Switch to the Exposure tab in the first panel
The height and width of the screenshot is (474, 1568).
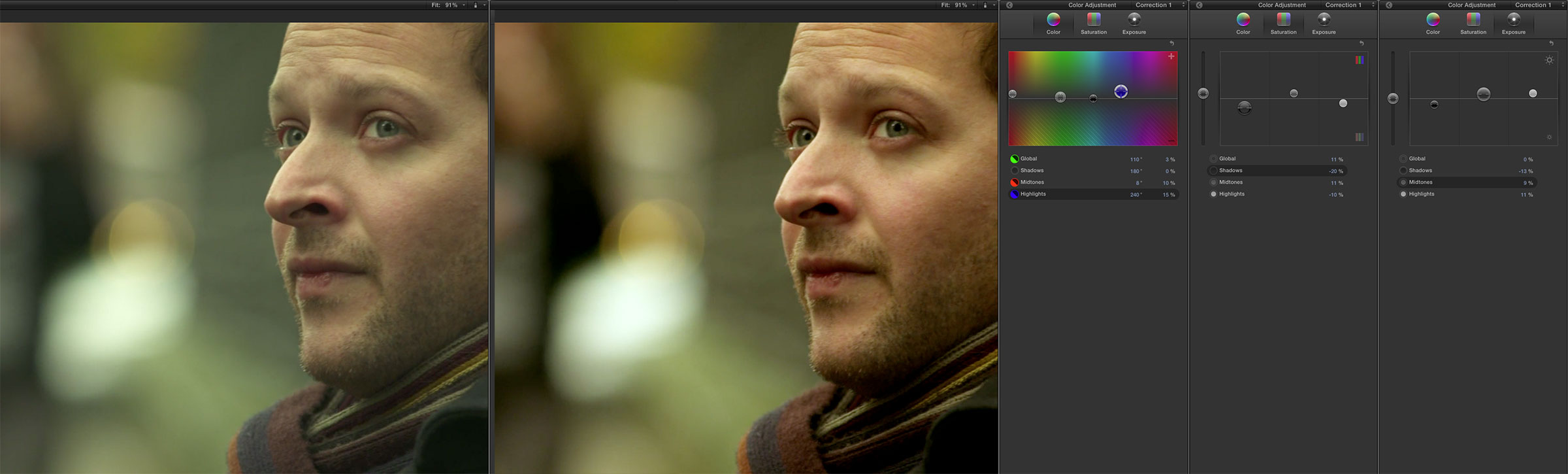[x=1134, y=23]
